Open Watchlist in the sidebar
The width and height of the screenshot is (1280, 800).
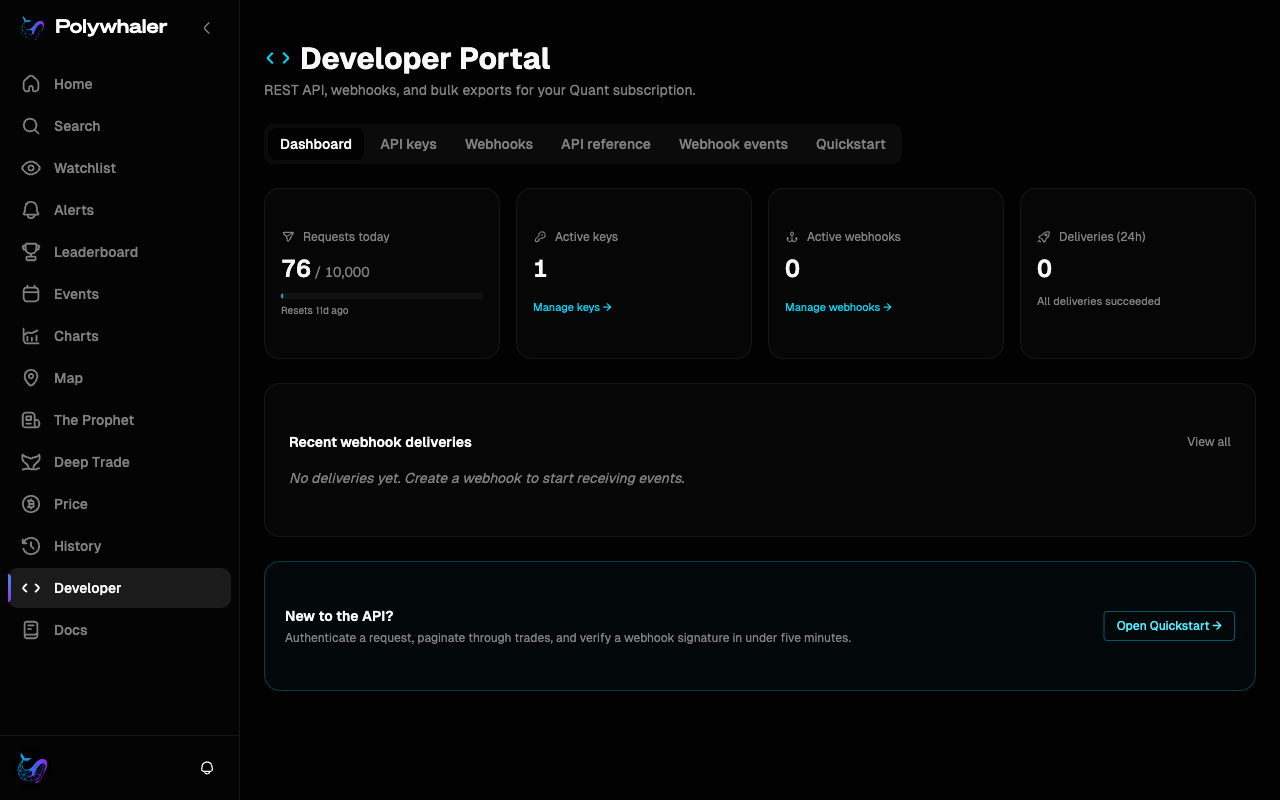pos(119,168)
